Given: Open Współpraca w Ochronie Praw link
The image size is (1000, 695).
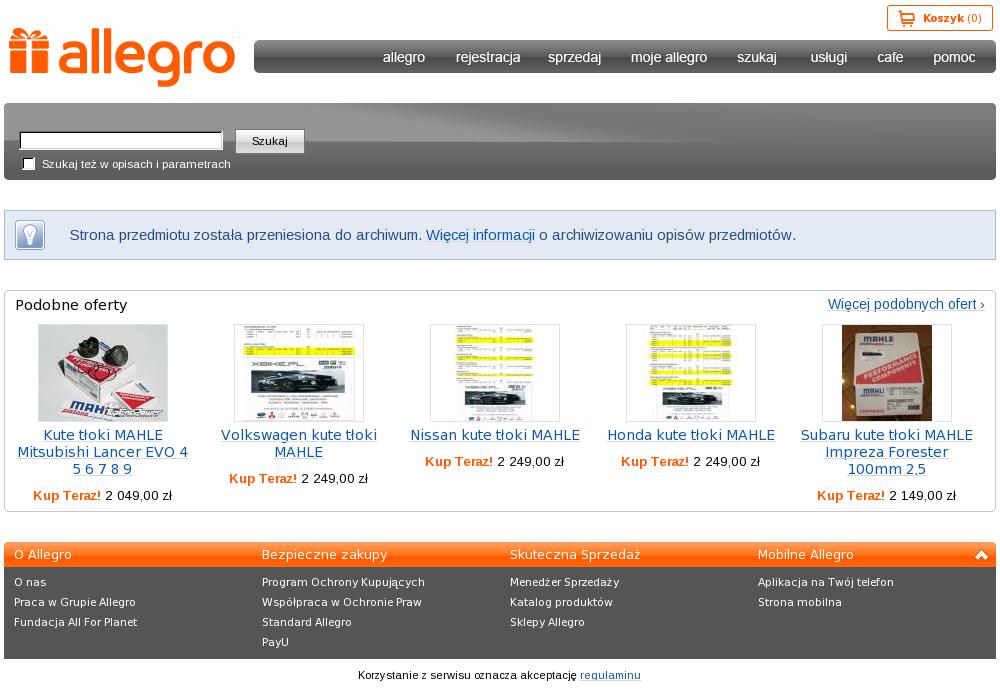Looking at the screenshot, I should [x=342, y=602].
